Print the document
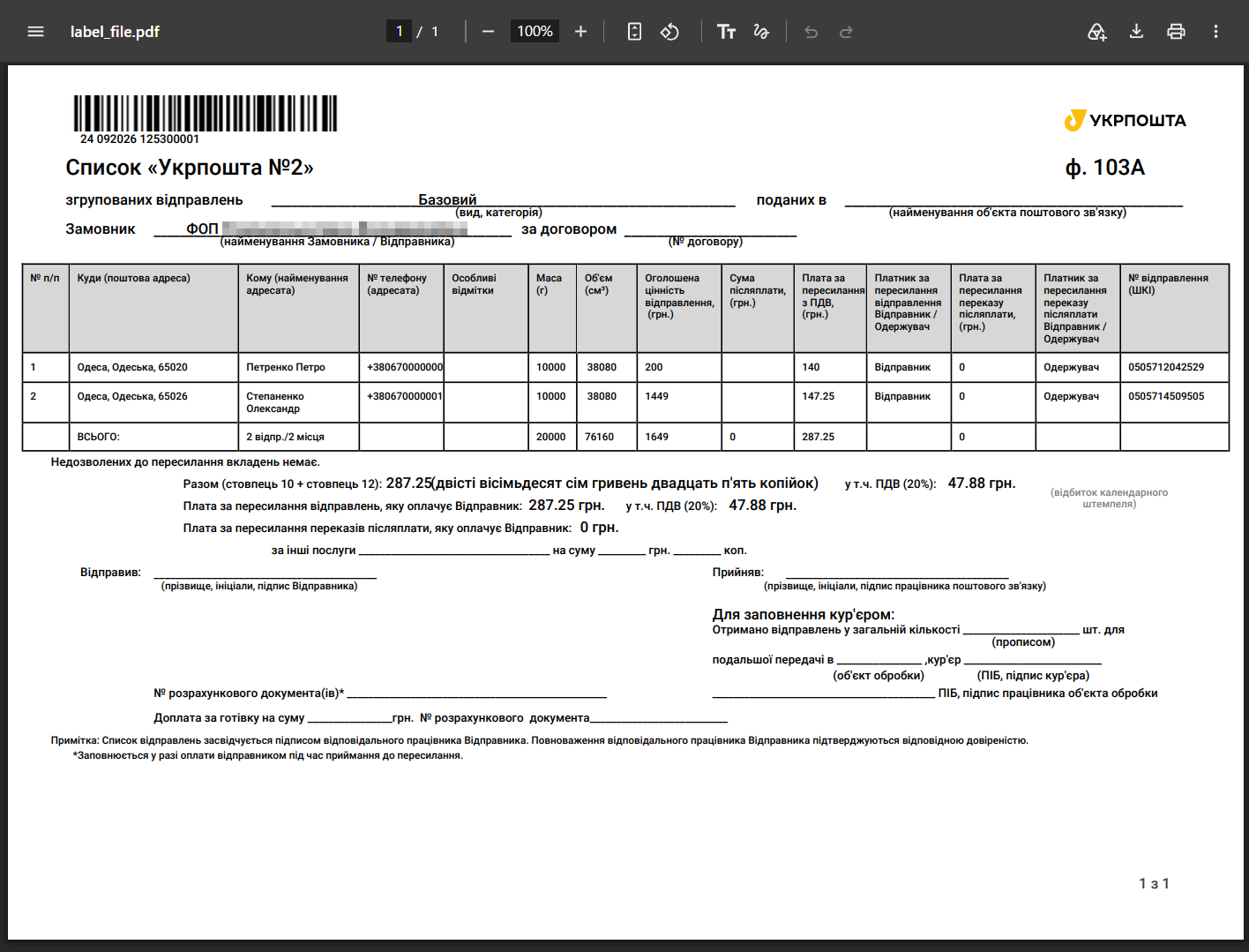Screen dimensions: 1249x952 coord(1176,32)
